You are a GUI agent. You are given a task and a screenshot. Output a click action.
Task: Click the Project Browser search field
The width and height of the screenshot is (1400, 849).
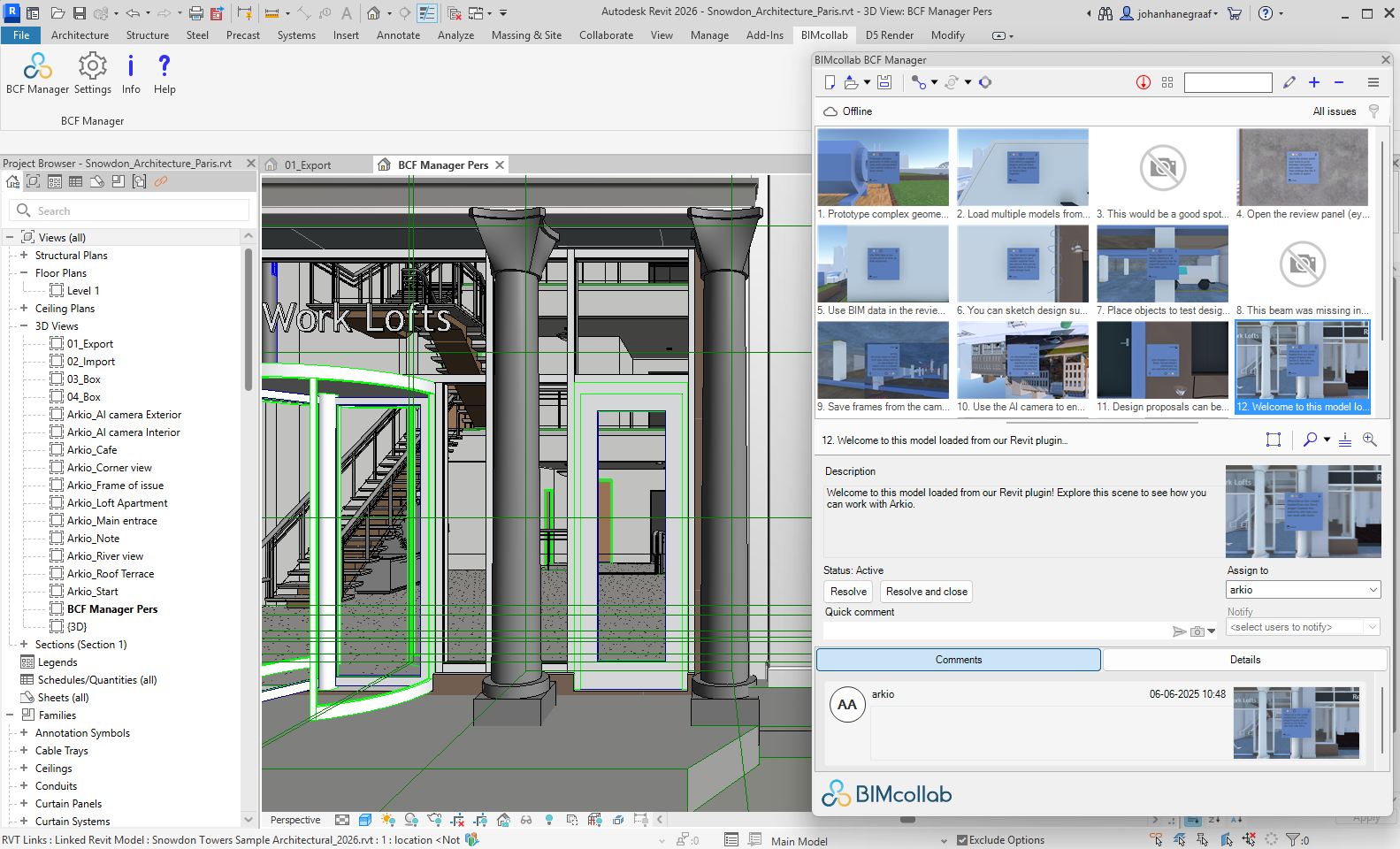click(x=130, y=210)
